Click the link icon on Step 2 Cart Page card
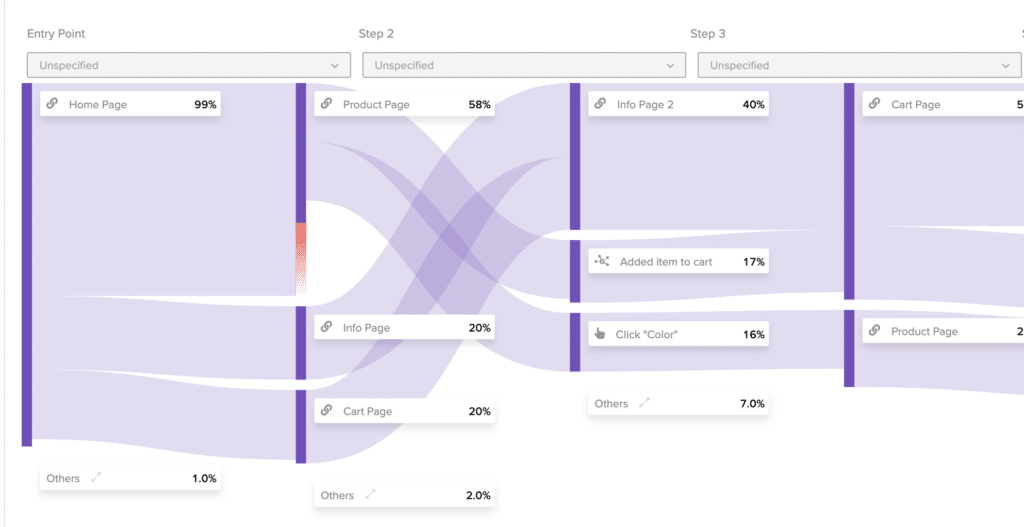Image resolution: width=1024 pixels, height=527 pixels. tap(327, 410)
